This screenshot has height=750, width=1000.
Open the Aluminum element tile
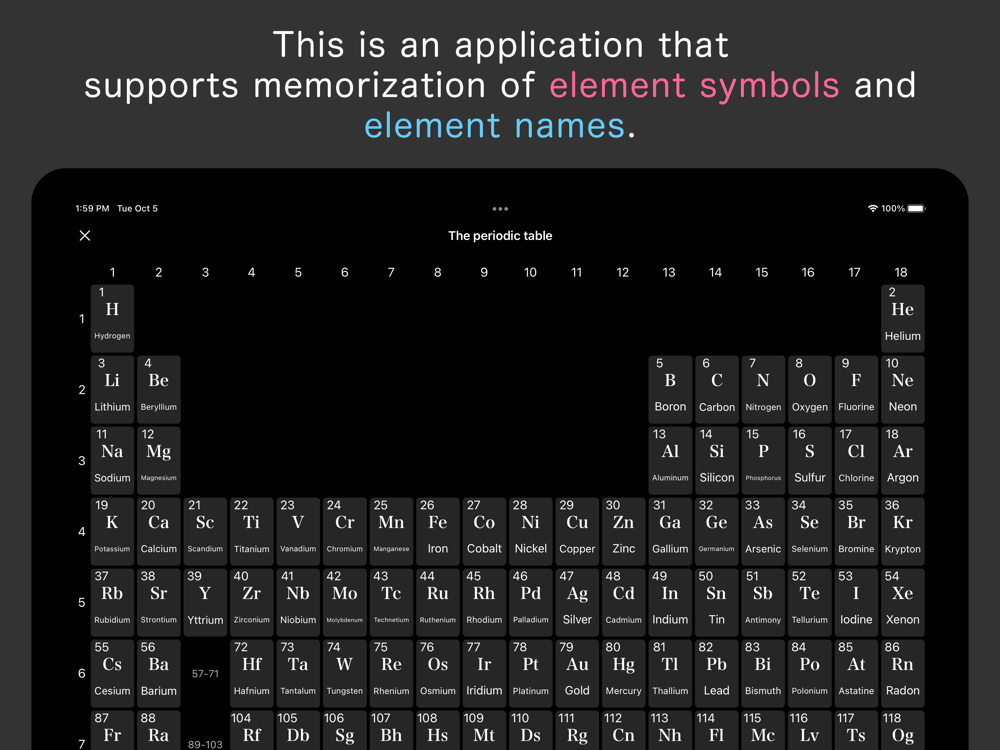[x=670, y=460]
